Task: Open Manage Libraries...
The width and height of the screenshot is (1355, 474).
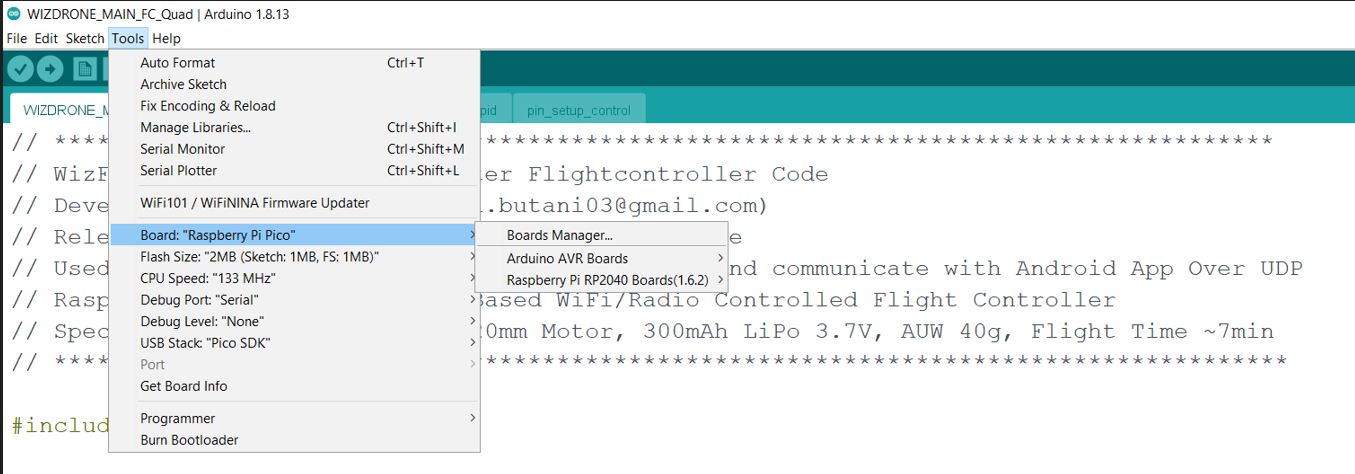Action: pos(294,127)
